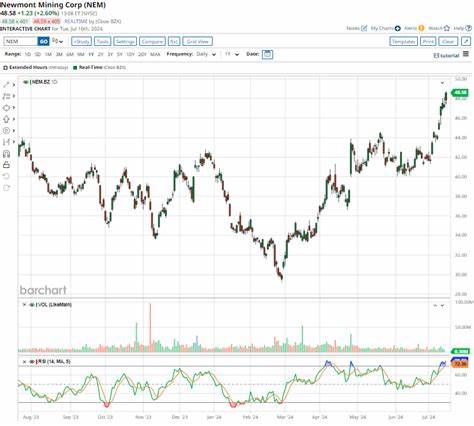Open the +Study button

click(x=81, y=41)
